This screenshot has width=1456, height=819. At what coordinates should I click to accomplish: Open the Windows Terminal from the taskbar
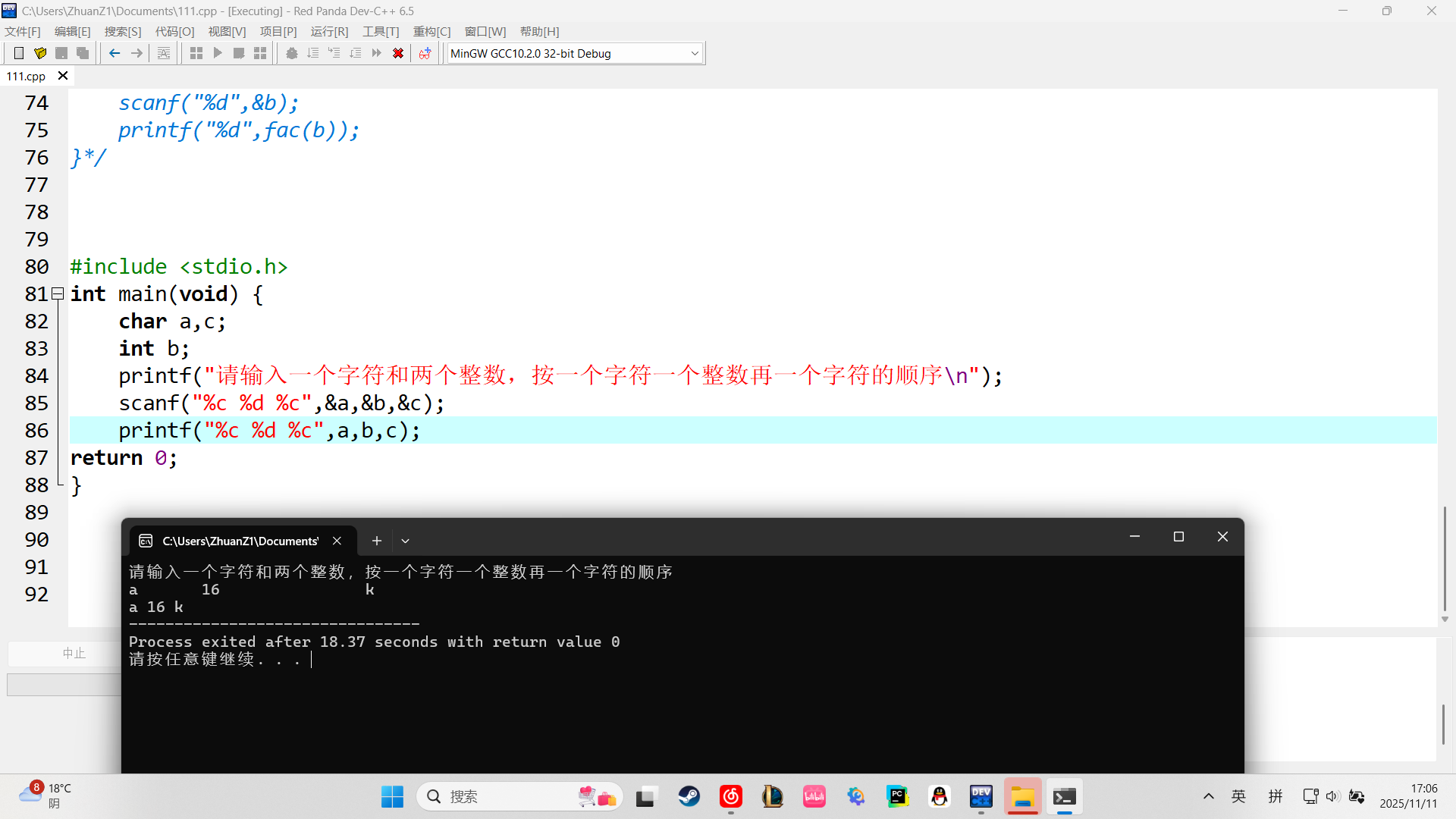pos(1064,796)
